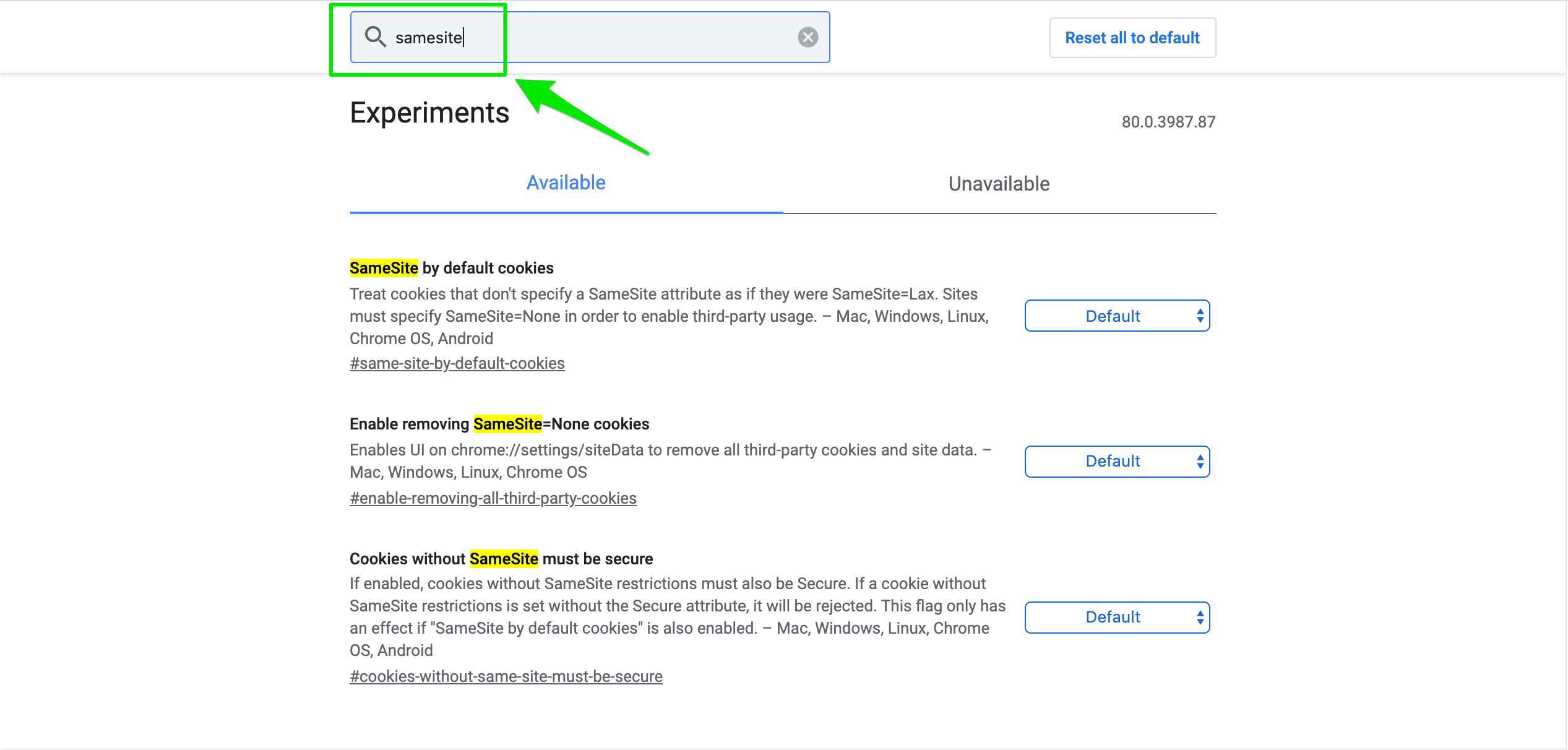Open Cookies without SameSite must be secure dropdown
Screen dimensions: 1568x750
[x=1117, y=618]
